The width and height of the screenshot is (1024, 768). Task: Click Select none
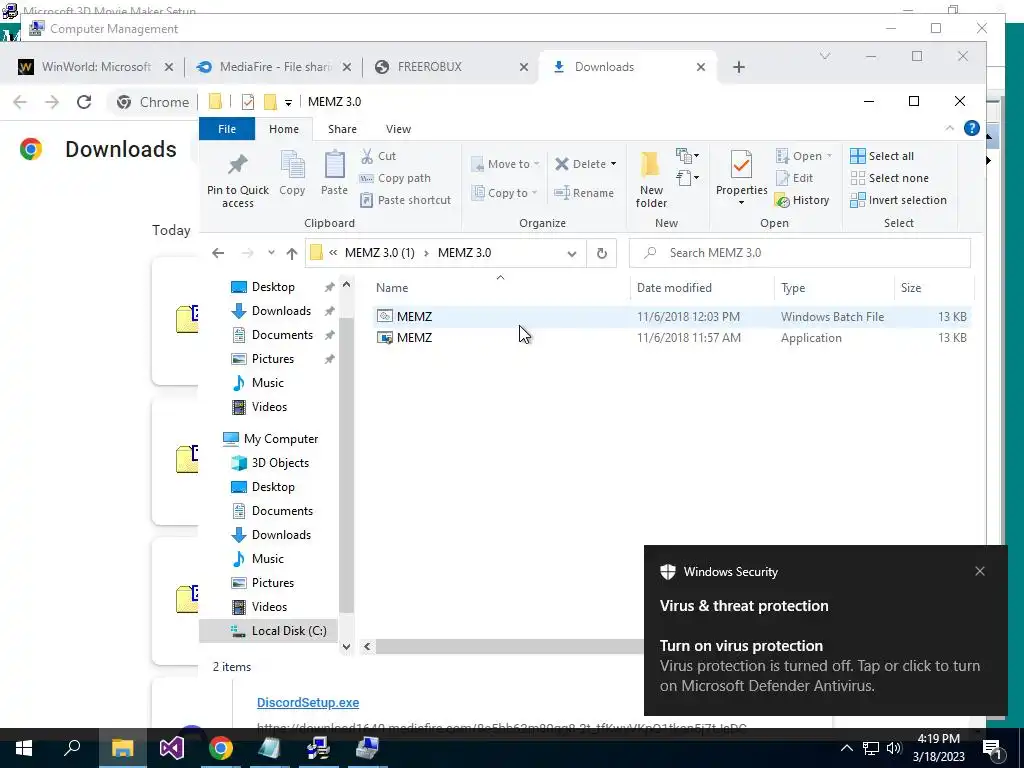point(889,178)
